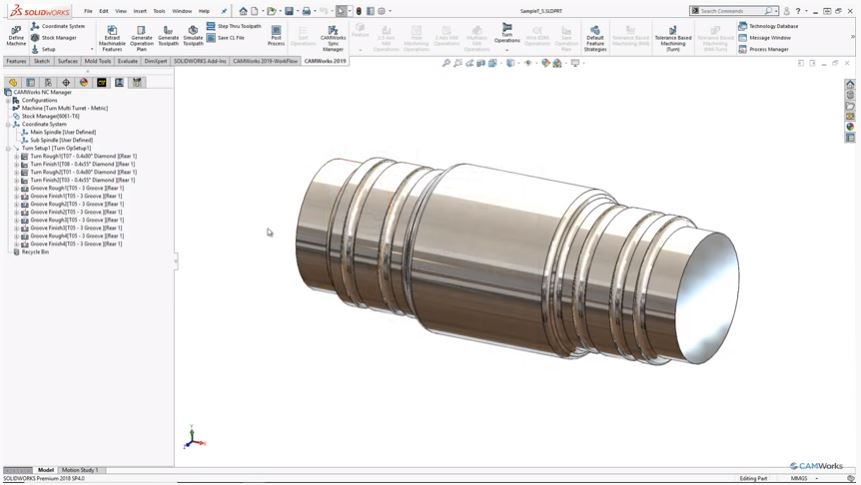861x485 pixels.
Task: Click Zoom to Fit in view toolbar
Action: 446,63
